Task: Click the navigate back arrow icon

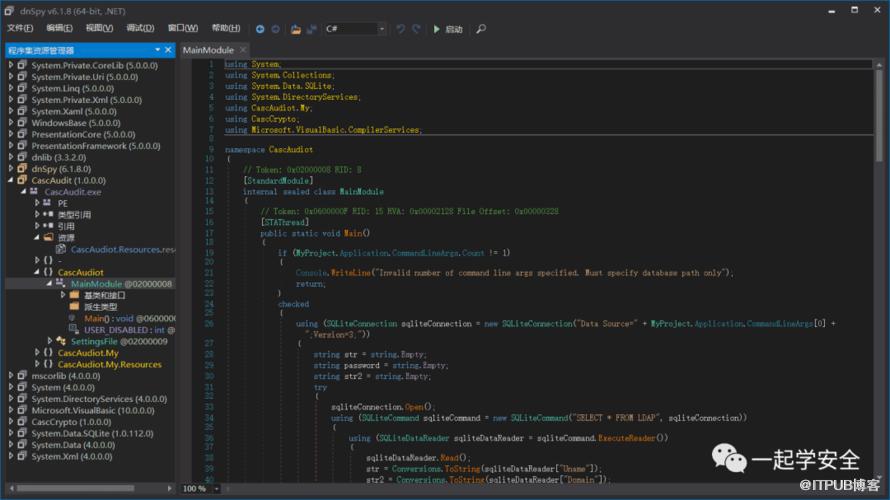Action: (260, 29)
